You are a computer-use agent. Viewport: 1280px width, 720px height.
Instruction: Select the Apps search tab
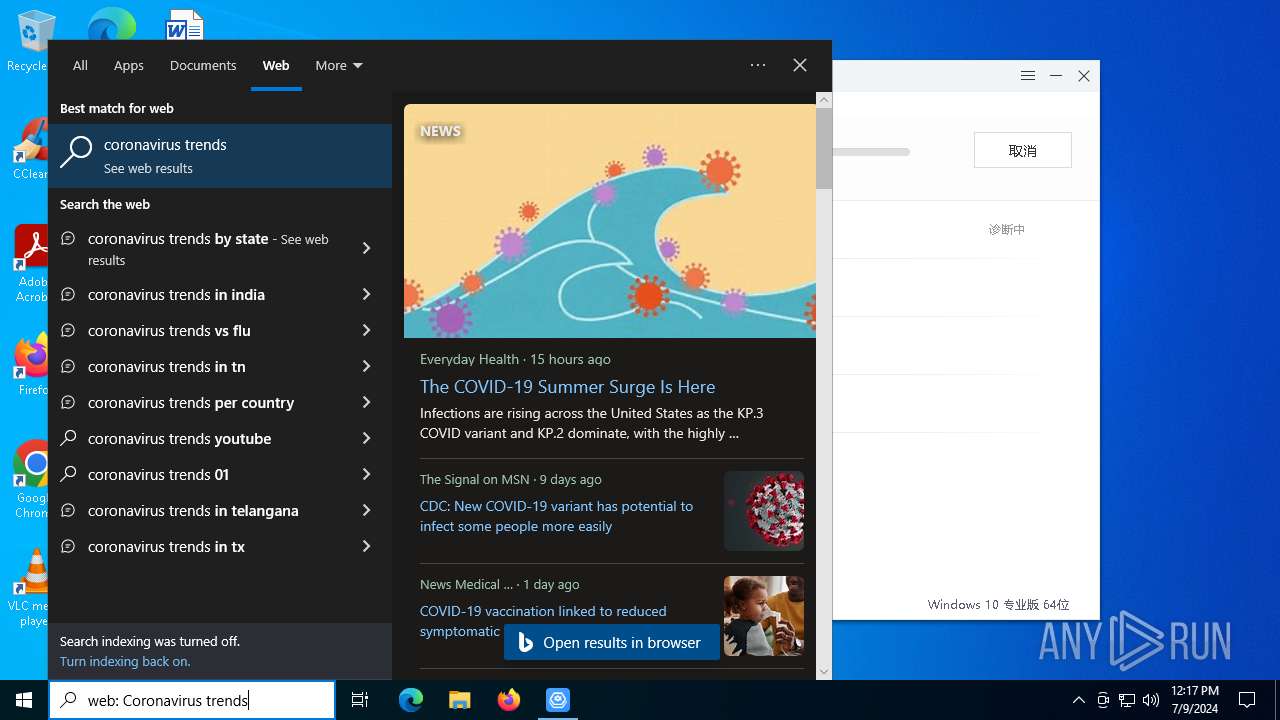pyautogui.click(x=129, y=65)
